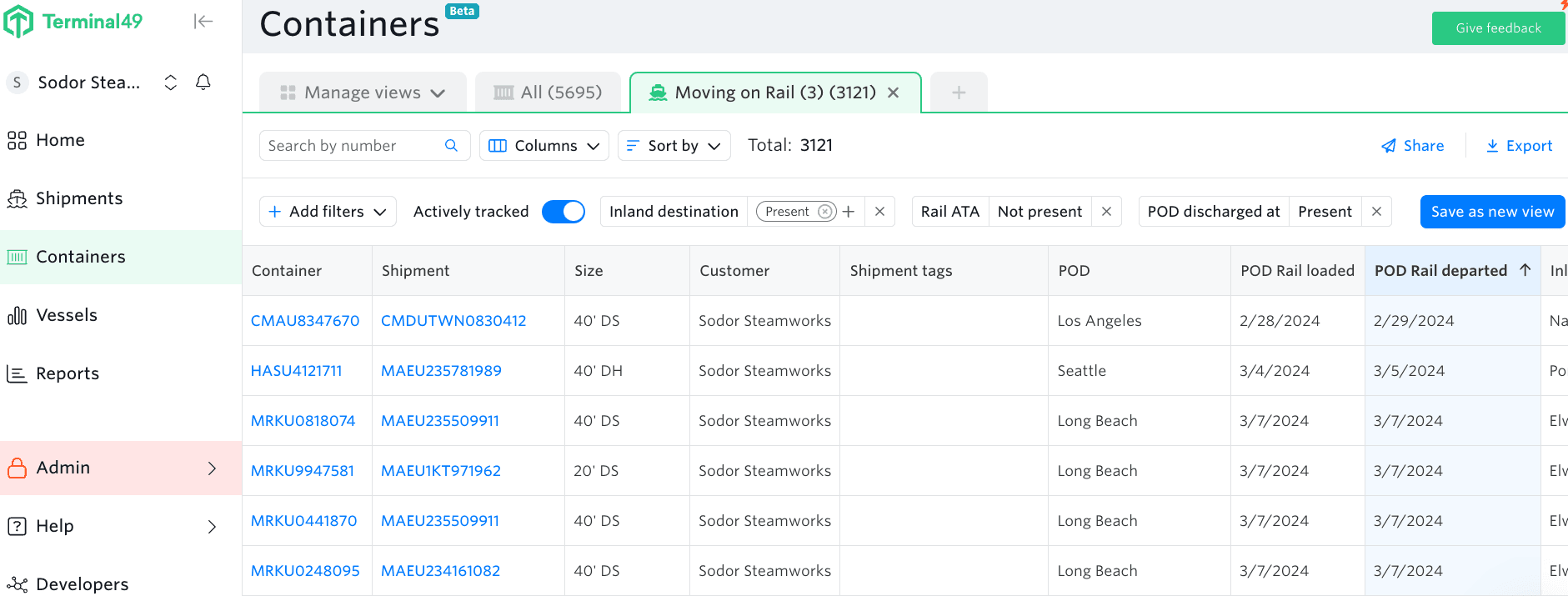Focus the Search by number field
The width and height of the screenshot is (1568, 596).
(x=350, y=146)
